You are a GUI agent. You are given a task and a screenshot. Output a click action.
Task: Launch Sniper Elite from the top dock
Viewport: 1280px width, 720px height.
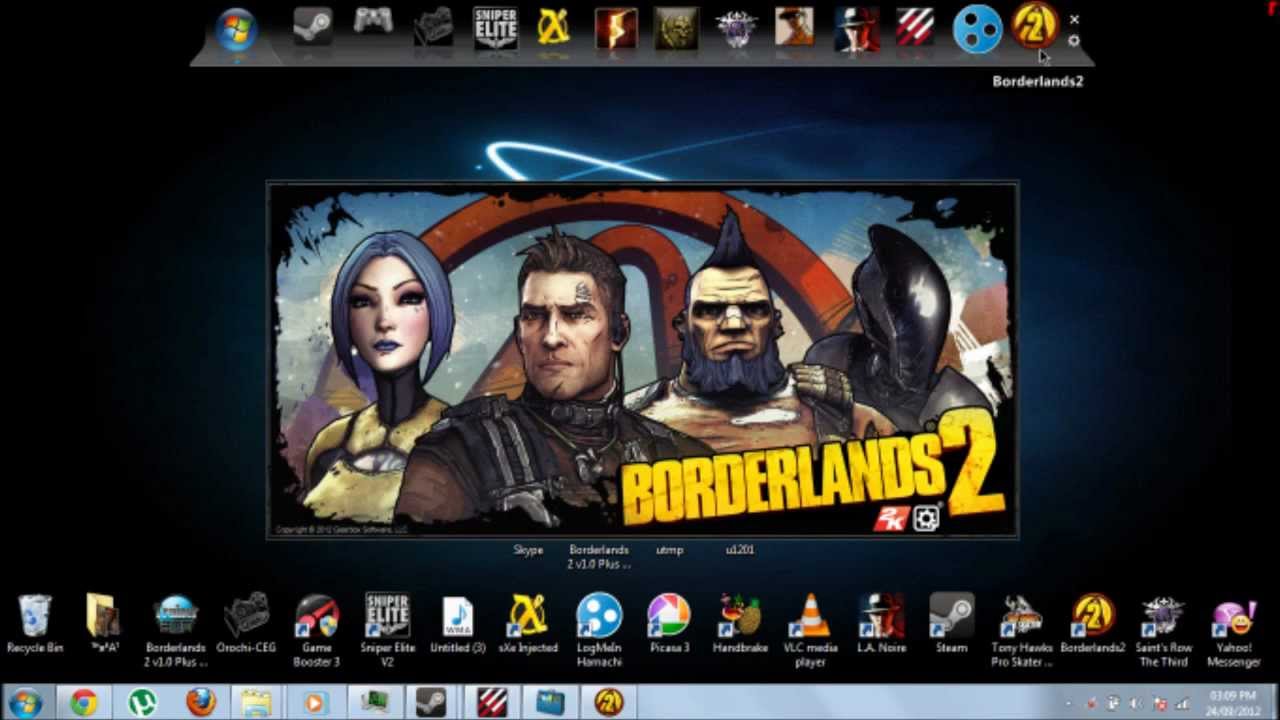[495, 28]
